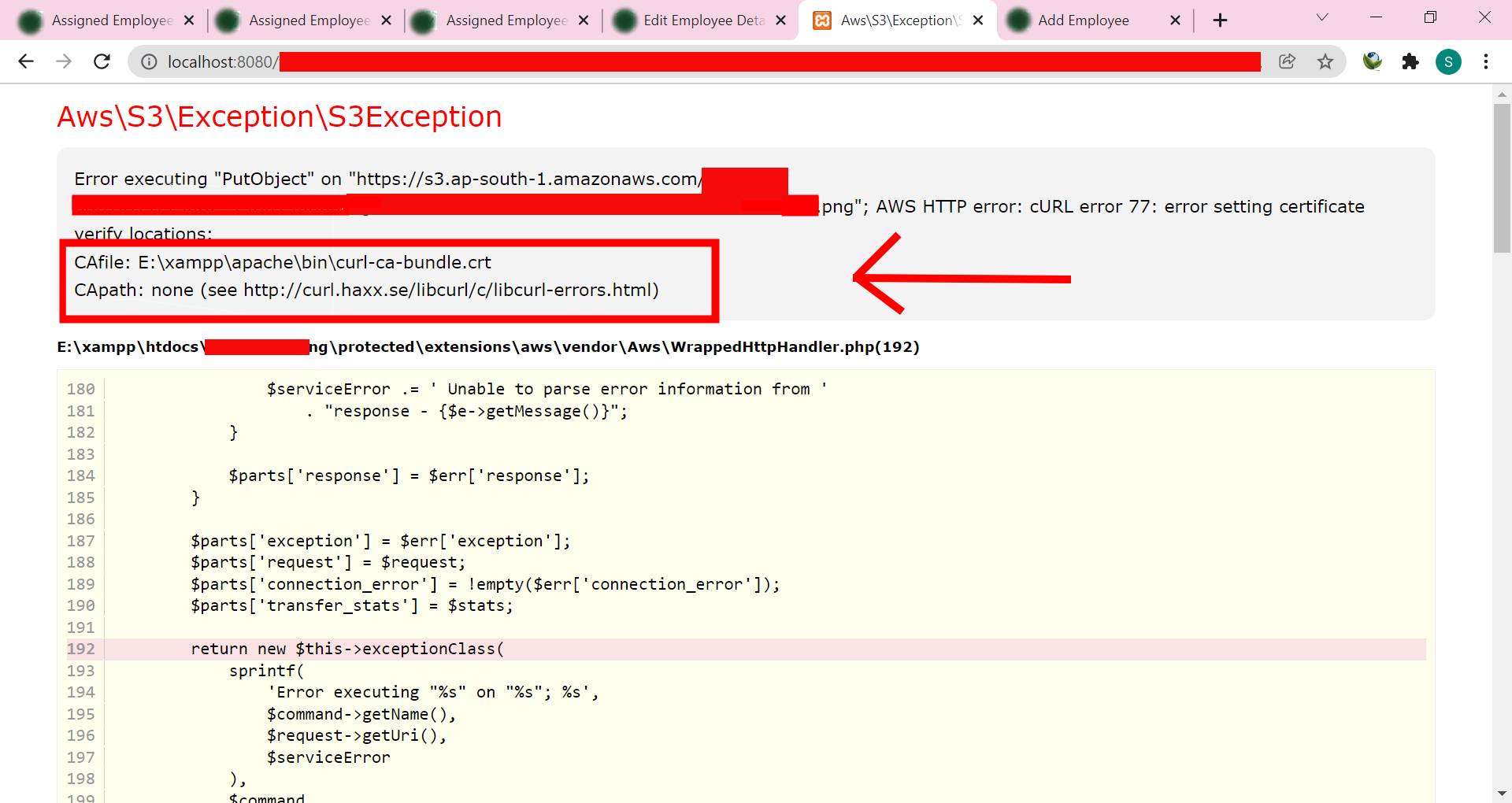The height and width of the screenshot is (803, 1512).
Task: Close the Edit Employee Details tab
Action: point(780,20)
